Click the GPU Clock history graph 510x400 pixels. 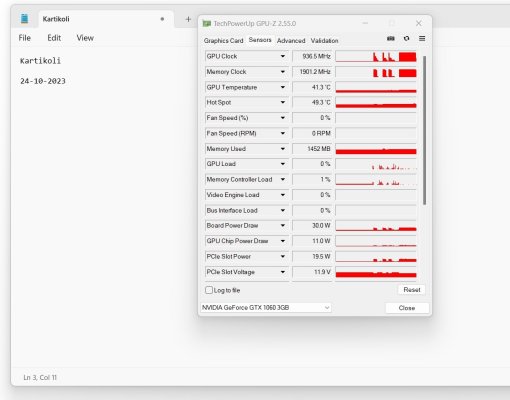coord(376,56)
